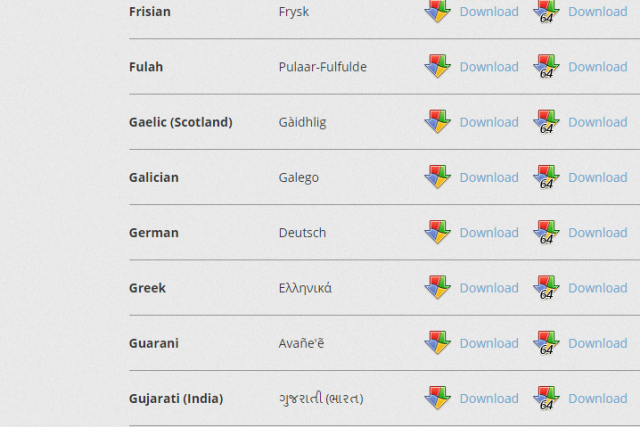Click the Windows 32-bit icon for German
Viewport: 640px width, 427px height.
[438, 232]
